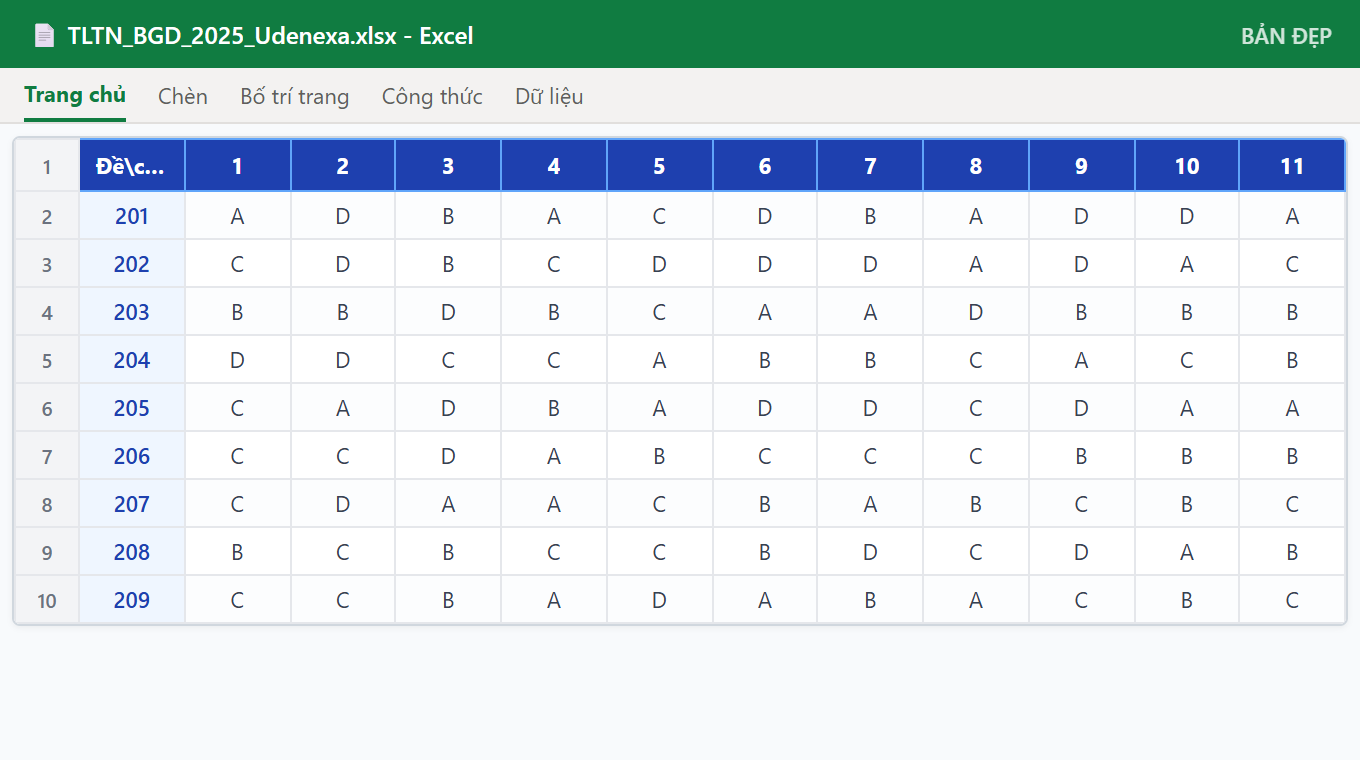Viewport: 1360px width, 760px height.
Task: Click answer D for code 203 question 3
Action: point(448,312)
